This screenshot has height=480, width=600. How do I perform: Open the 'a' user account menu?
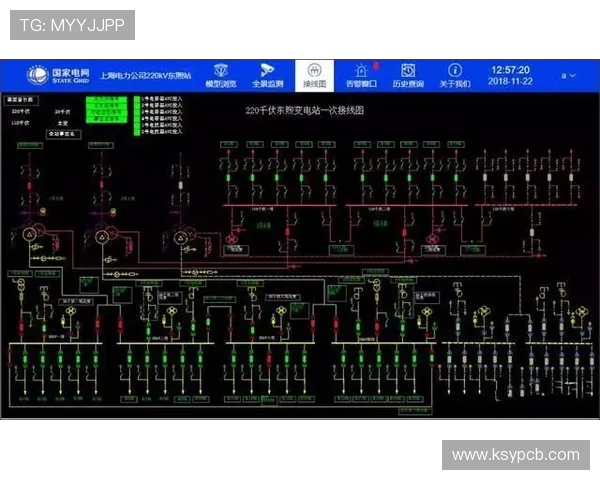564,76
